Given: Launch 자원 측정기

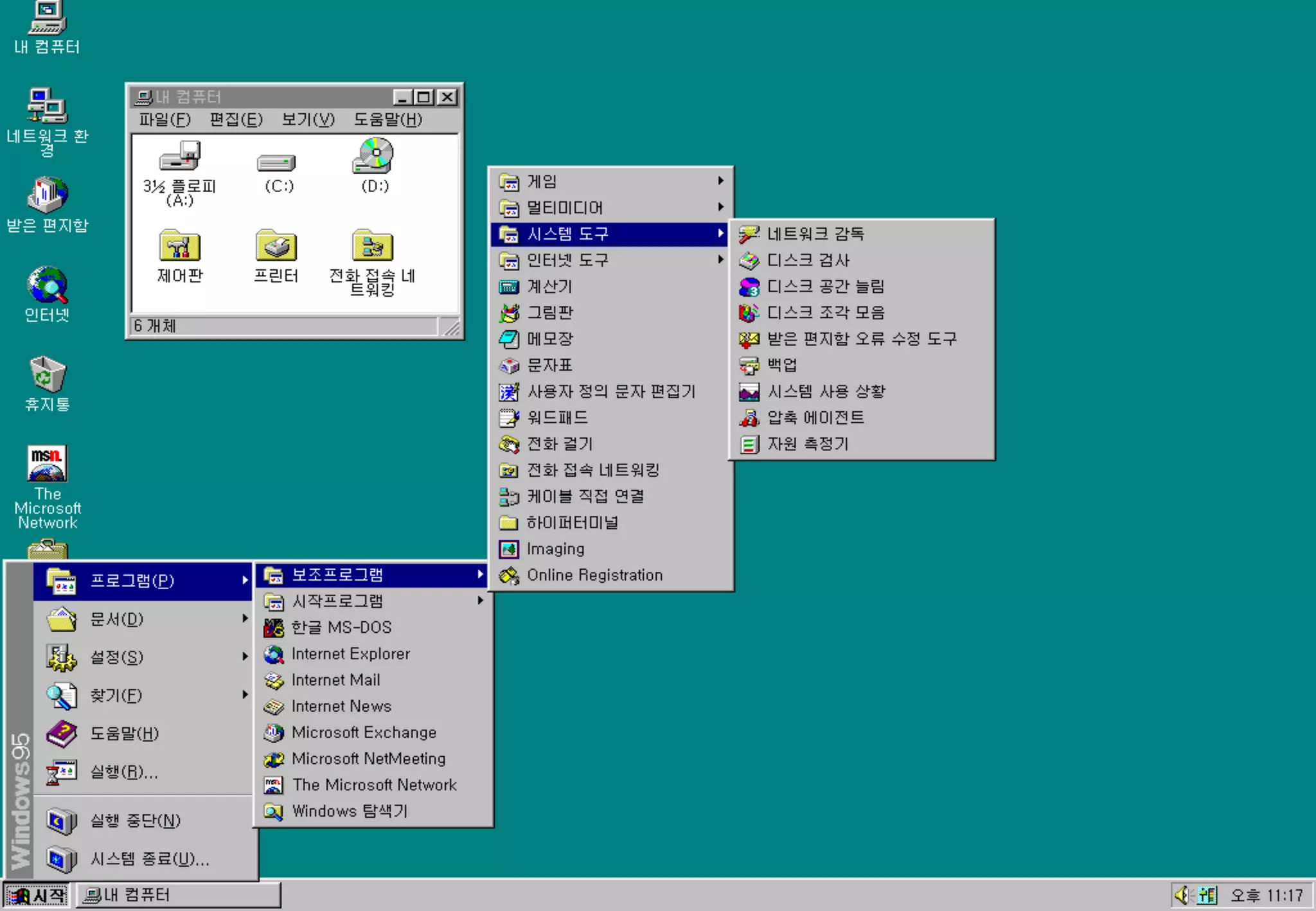Looking at the screenshot, I should 862,444.
